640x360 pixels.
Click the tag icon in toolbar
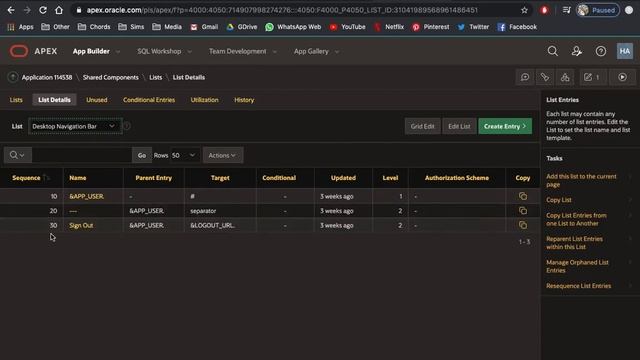[545, 77]
